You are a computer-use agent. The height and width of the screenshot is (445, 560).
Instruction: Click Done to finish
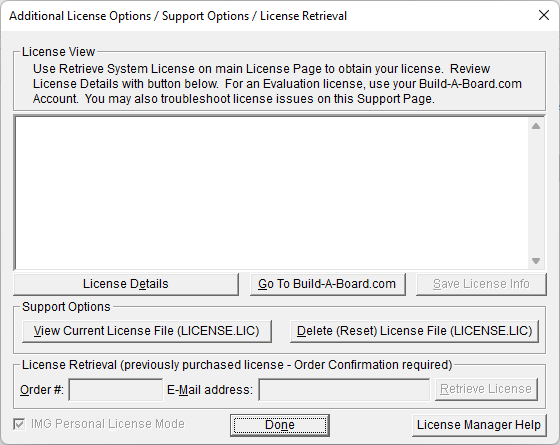click(280, 425)
